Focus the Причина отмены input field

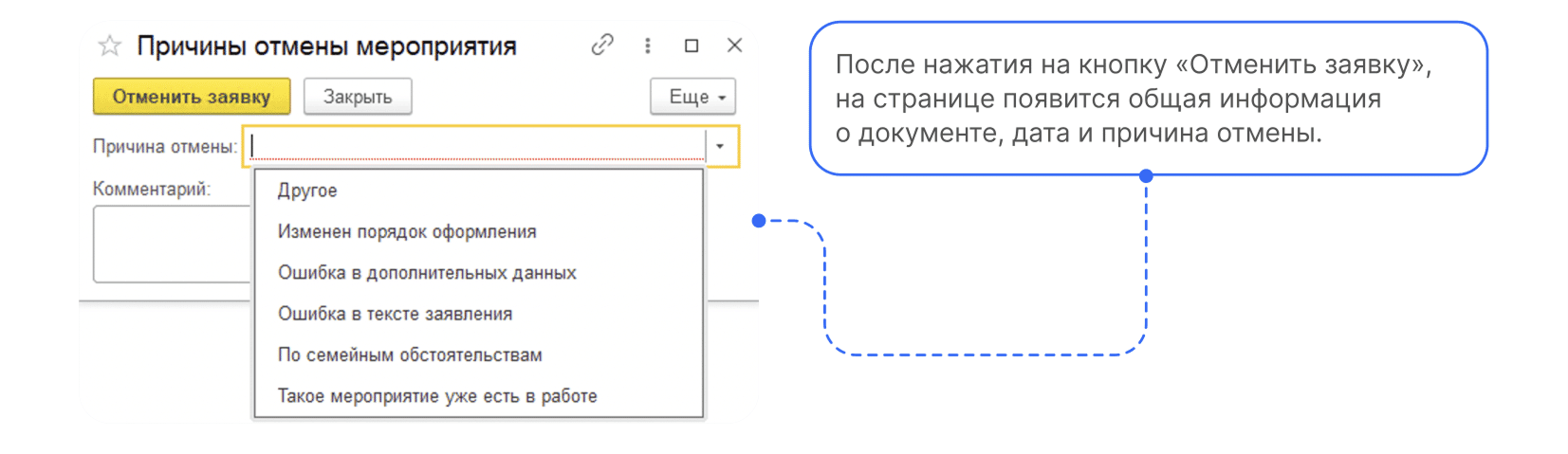476,147
